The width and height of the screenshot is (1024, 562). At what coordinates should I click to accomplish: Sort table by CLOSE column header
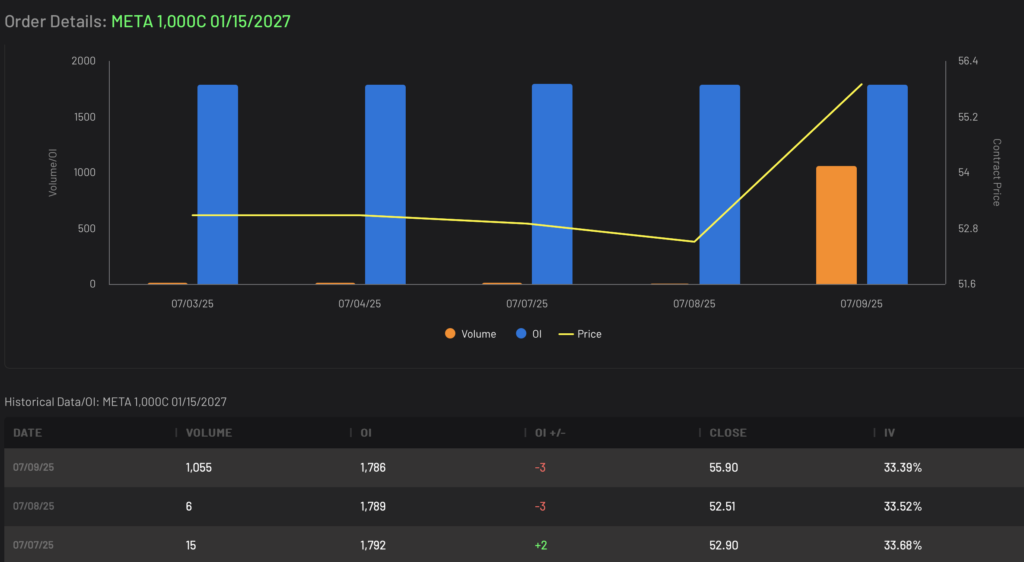[728, 433]
